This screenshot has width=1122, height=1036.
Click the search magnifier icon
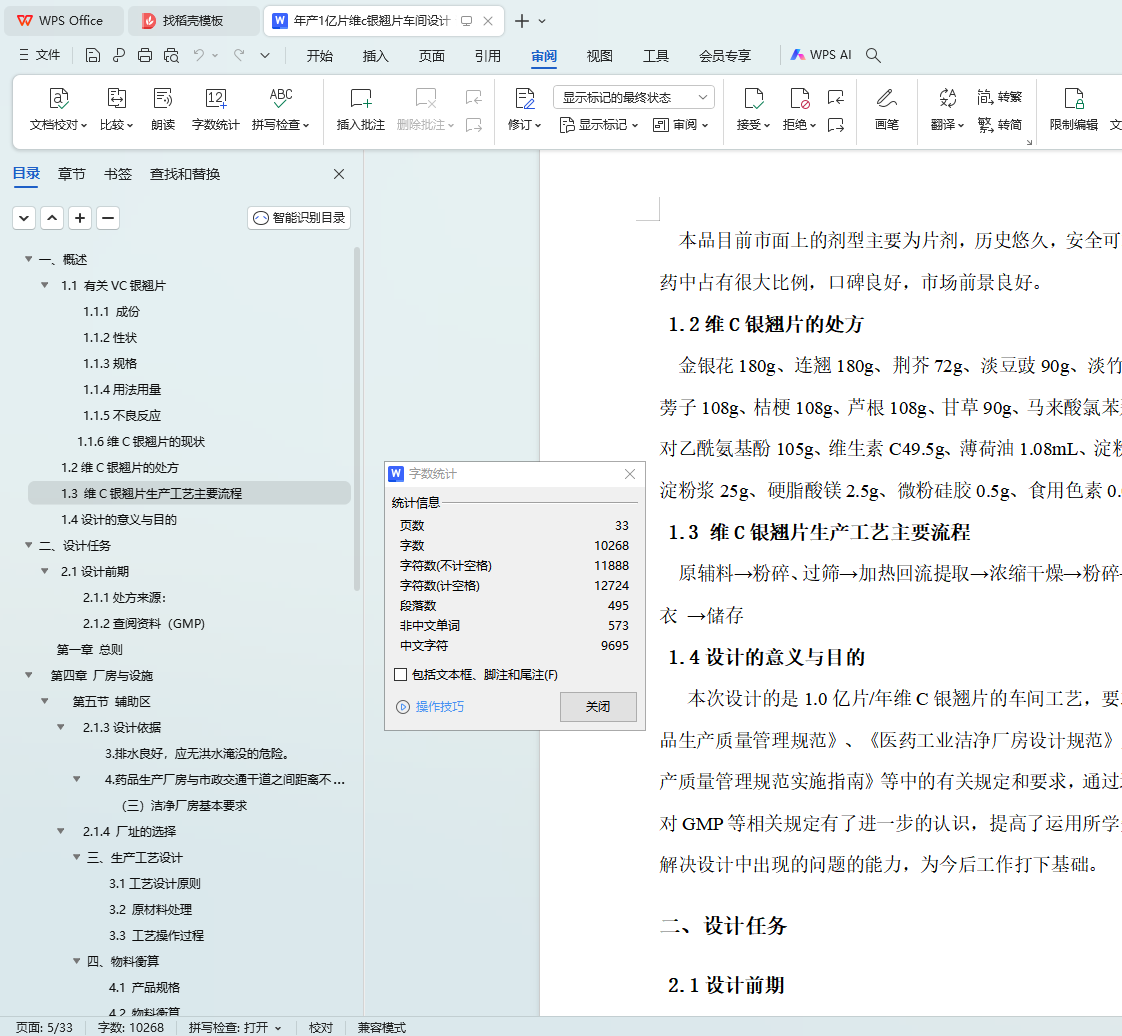coord(873,55)
